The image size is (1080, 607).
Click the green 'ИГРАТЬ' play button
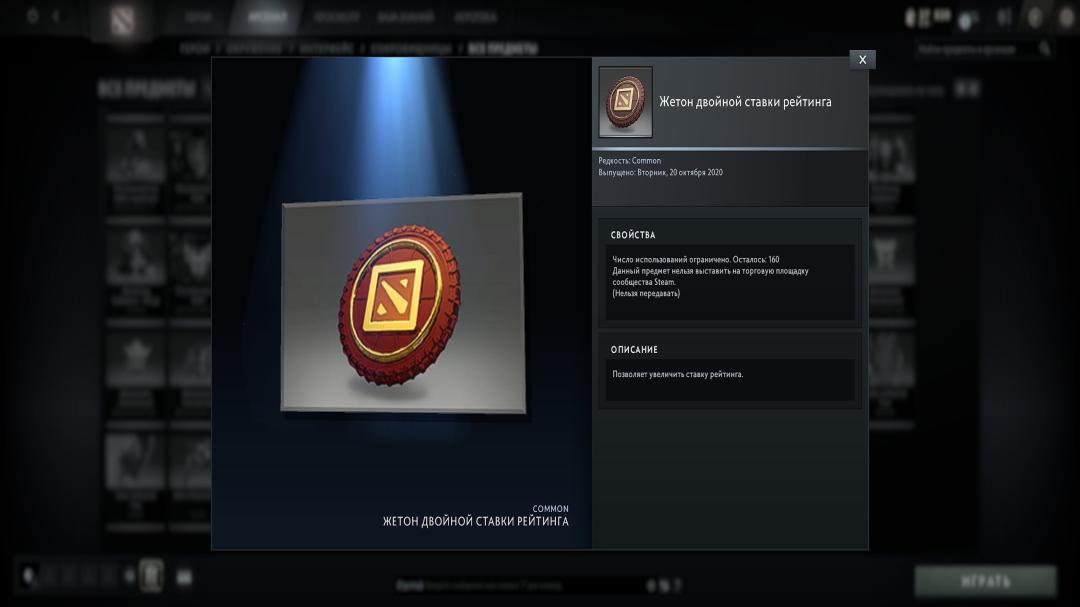(986, 582)
